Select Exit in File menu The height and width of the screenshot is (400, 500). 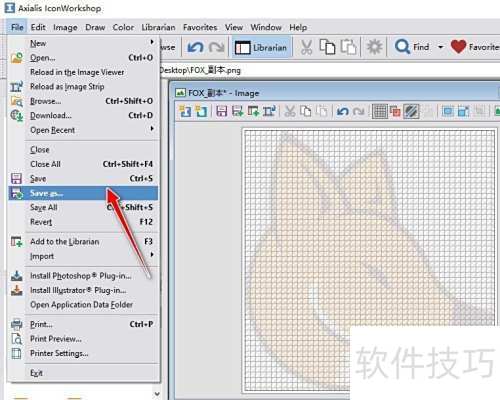83,373
